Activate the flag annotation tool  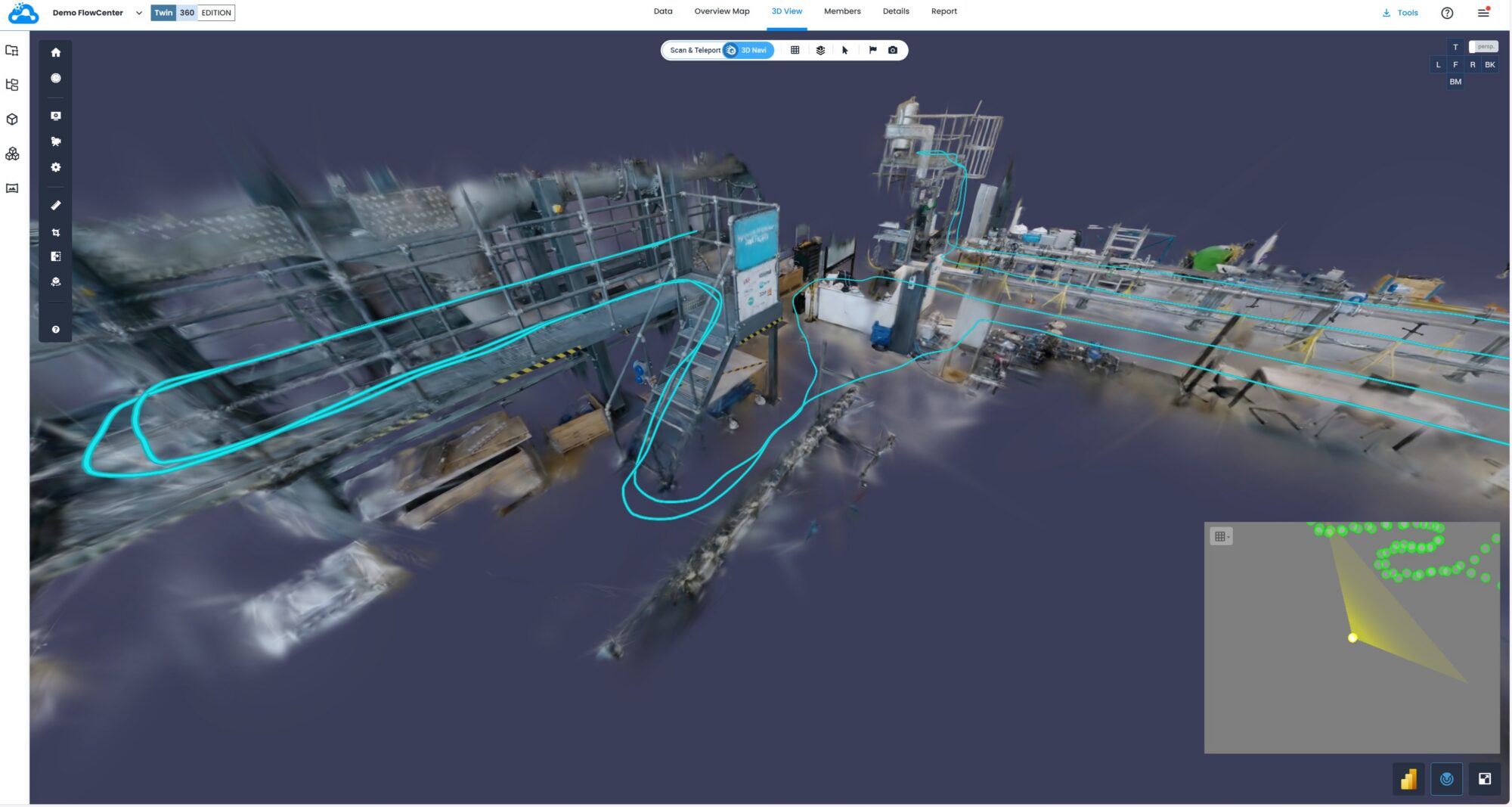872,50
